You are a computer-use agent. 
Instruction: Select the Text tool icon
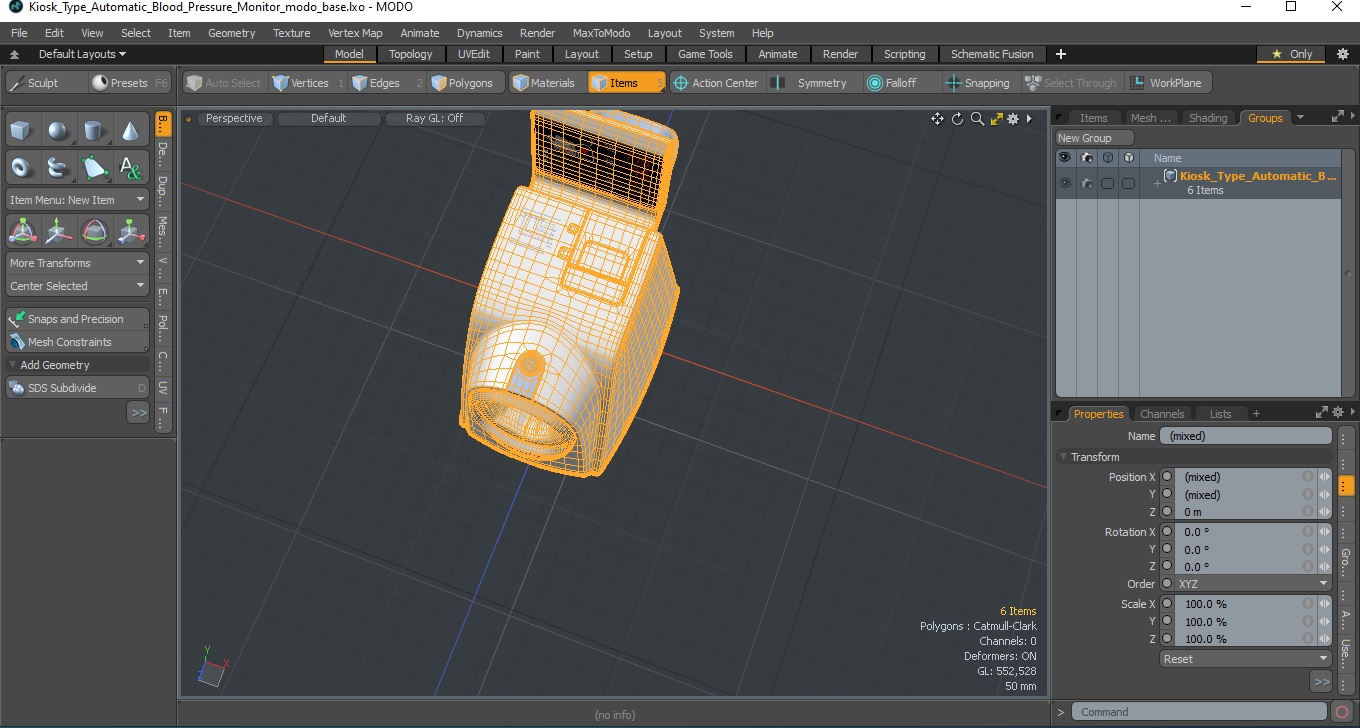tap(131, 167)
